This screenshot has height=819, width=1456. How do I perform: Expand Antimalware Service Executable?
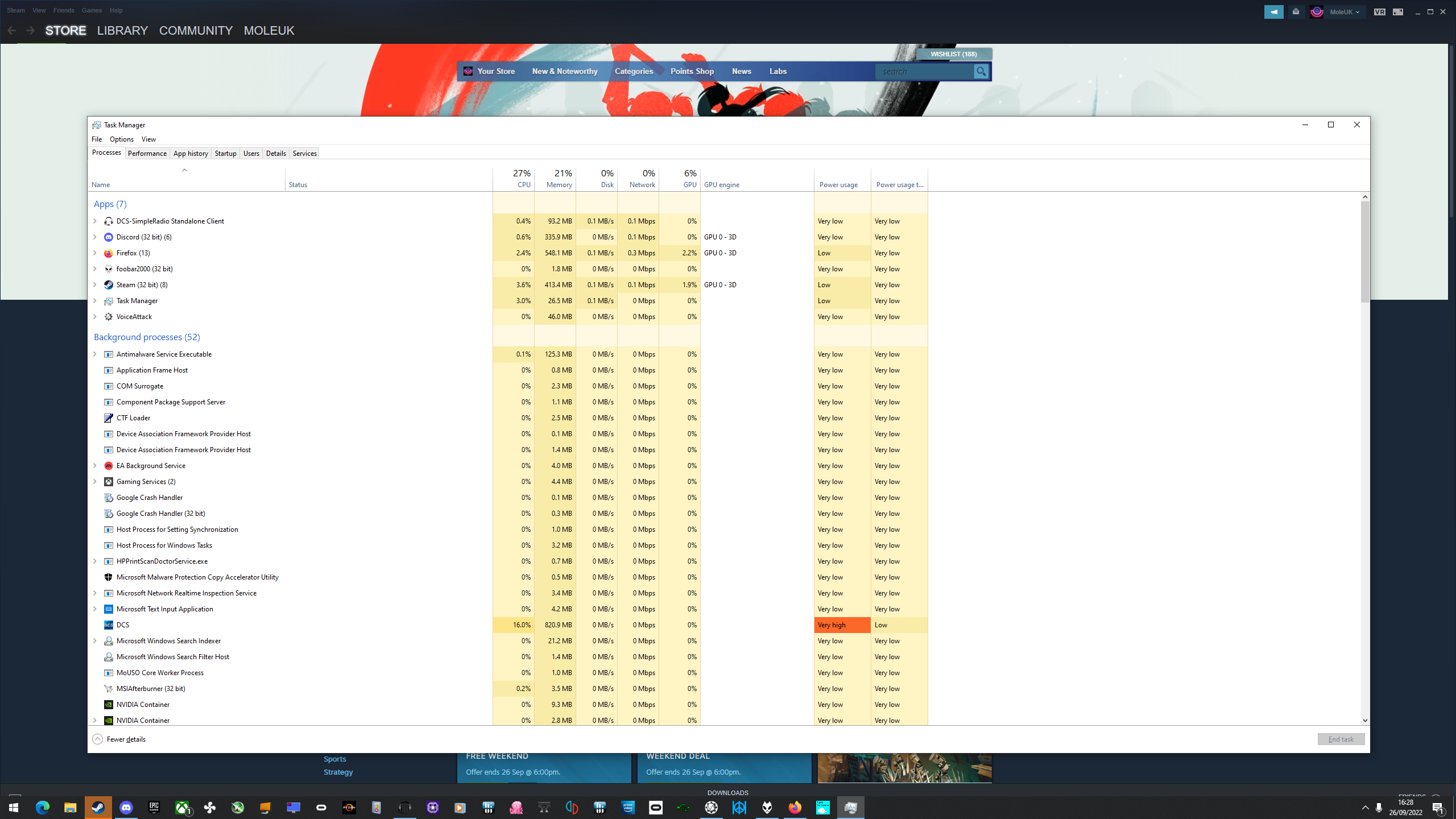[x=95, y=354]
